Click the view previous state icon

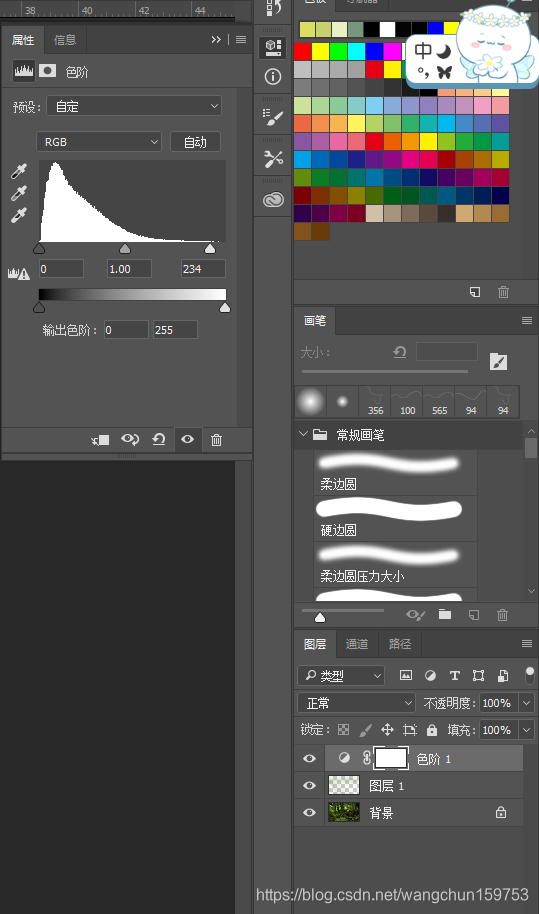(x=130, y=440)
